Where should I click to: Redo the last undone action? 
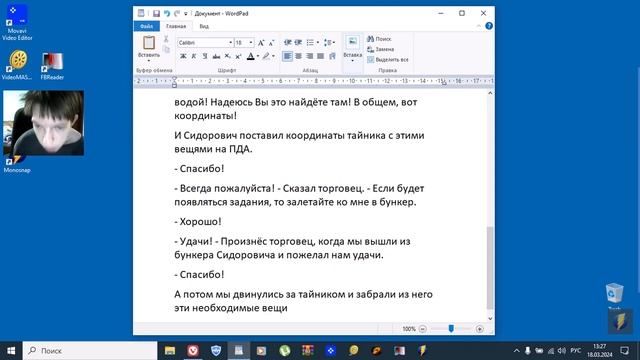tap(177, 13)
